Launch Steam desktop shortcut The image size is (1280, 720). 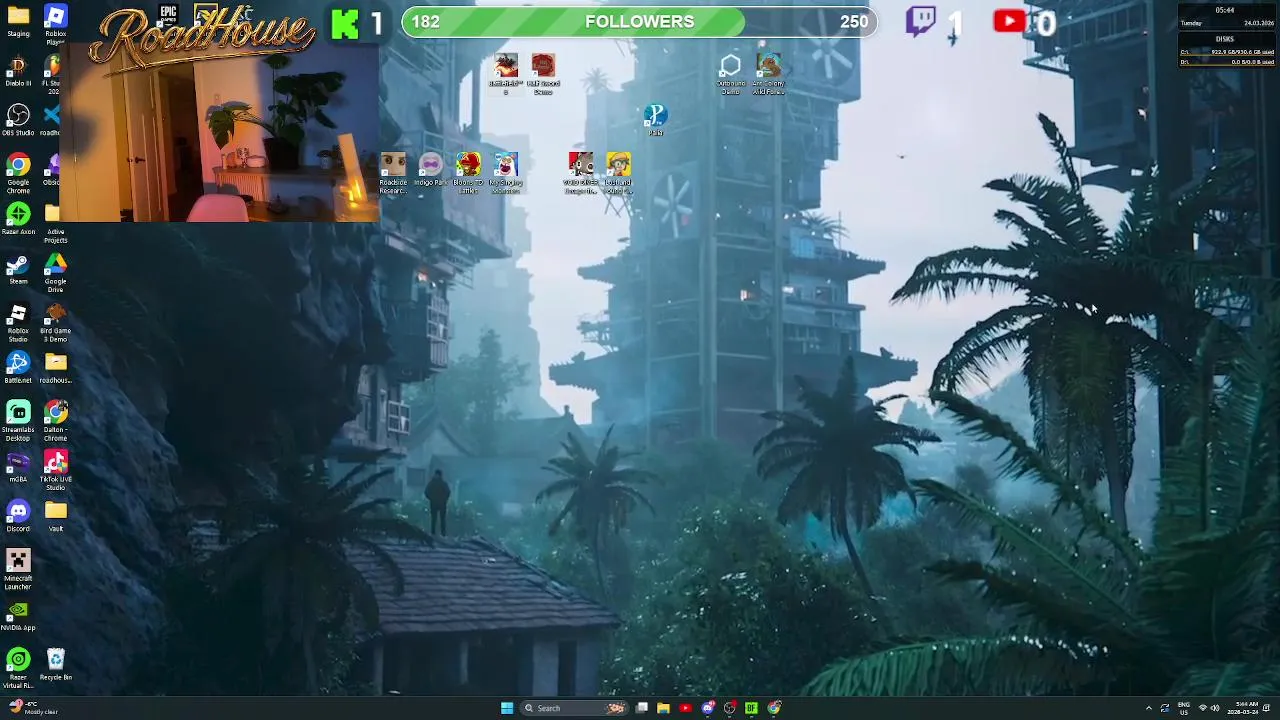point(18,269)
